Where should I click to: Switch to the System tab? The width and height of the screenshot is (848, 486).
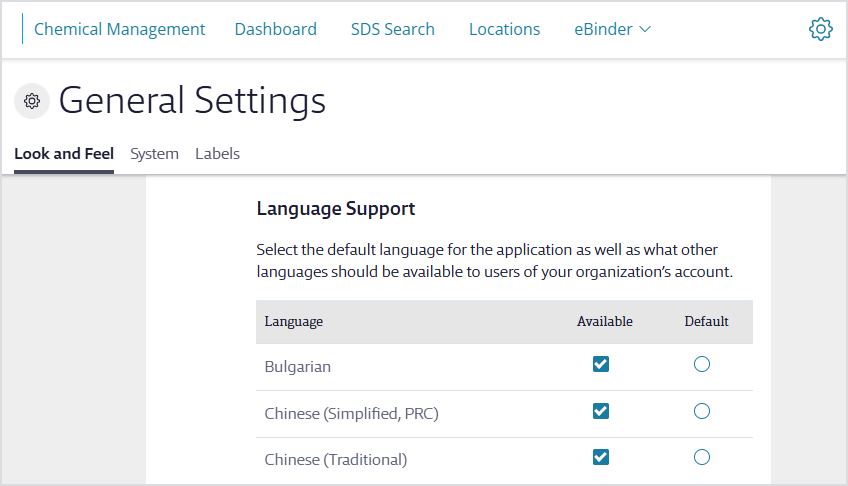point(154,154)
